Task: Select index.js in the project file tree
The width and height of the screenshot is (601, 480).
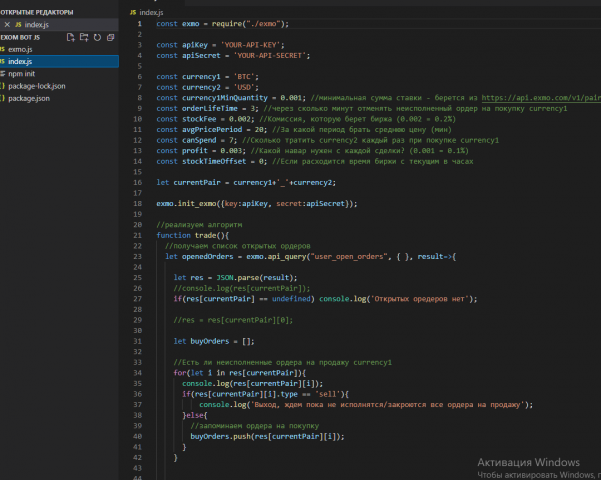Action: [22, 61]
